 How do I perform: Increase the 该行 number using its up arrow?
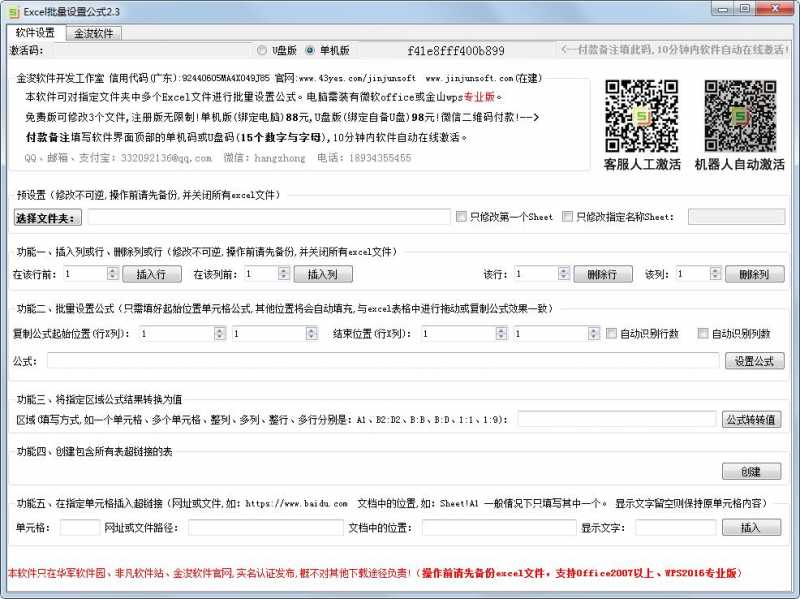(x=565, y=269)
